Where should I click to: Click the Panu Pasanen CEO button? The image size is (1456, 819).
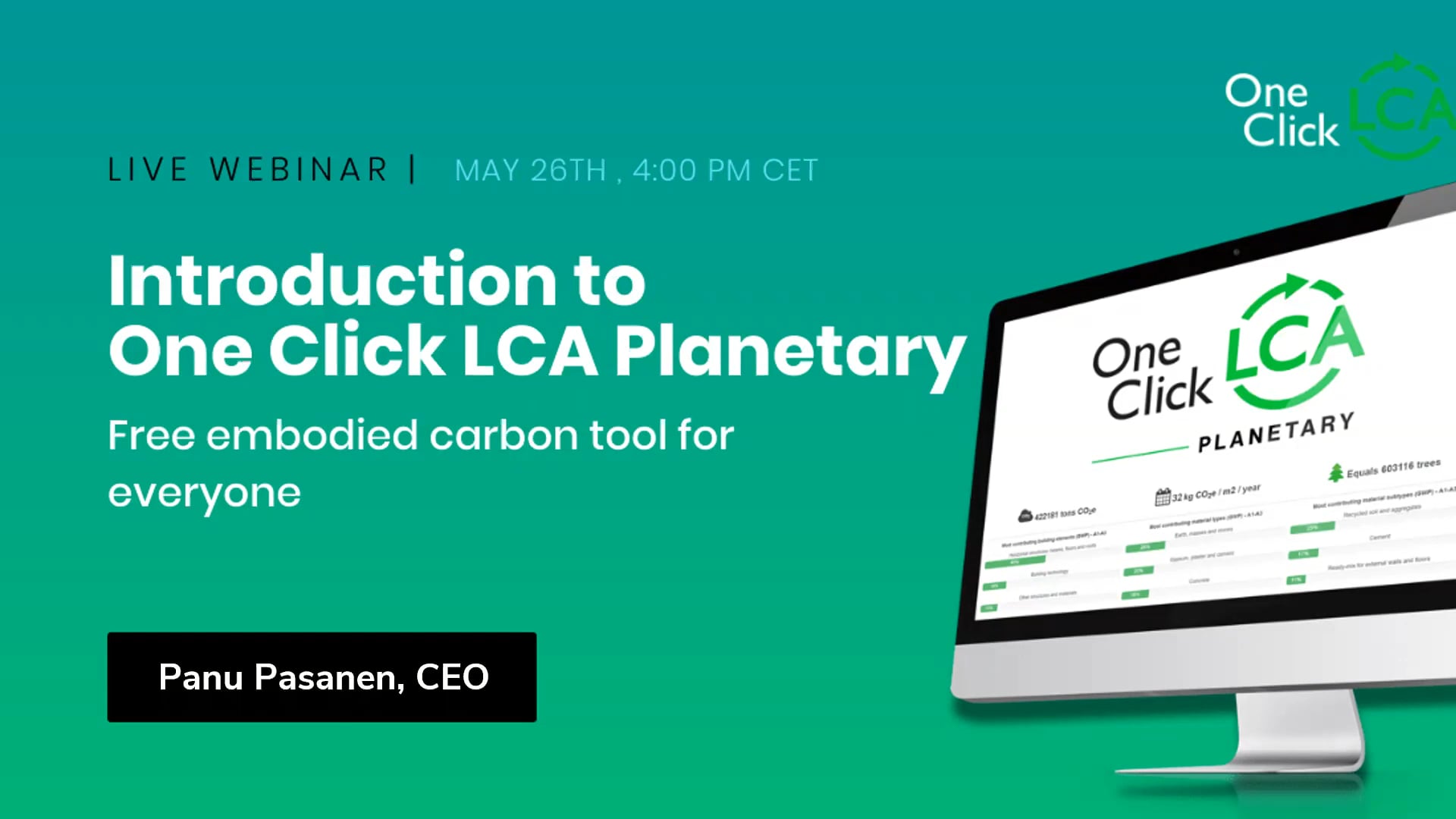[322, 677]
